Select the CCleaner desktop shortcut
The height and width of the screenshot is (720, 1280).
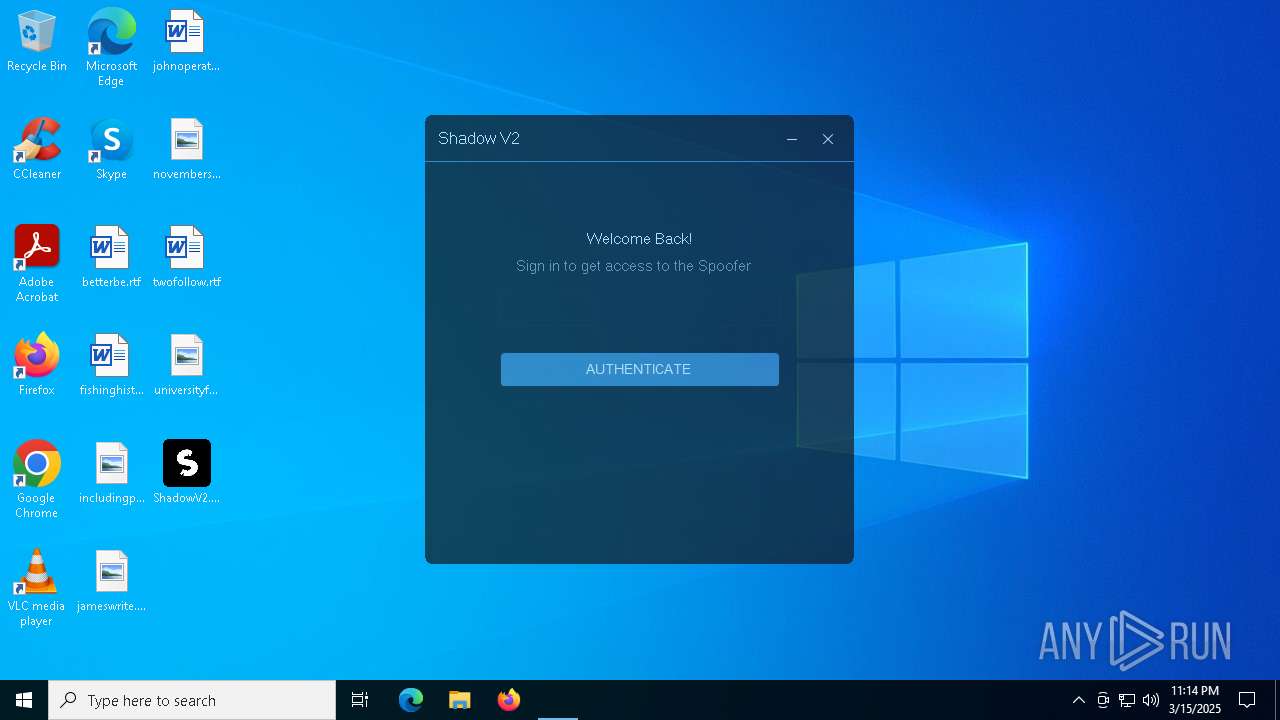pyautogui.click(x=37, y=150)
